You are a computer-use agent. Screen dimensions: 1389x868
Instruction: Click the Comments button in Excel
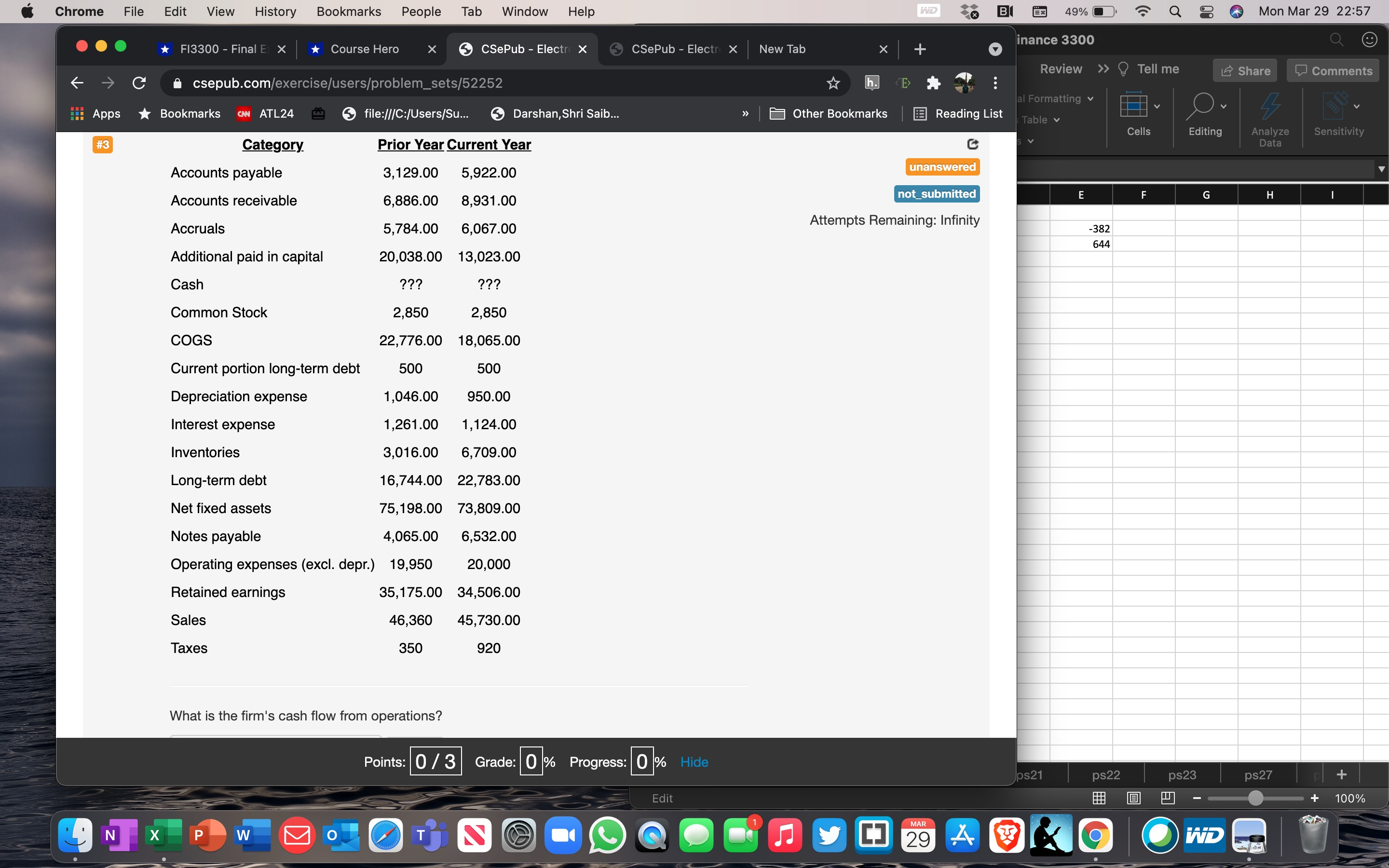pos(1332,70)
